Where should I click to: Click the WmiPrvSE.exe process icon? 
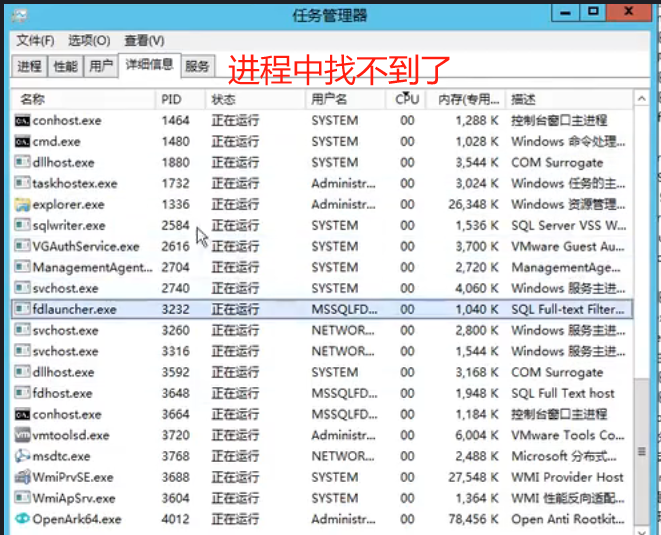pyautogui.click(x=22, y=477)
